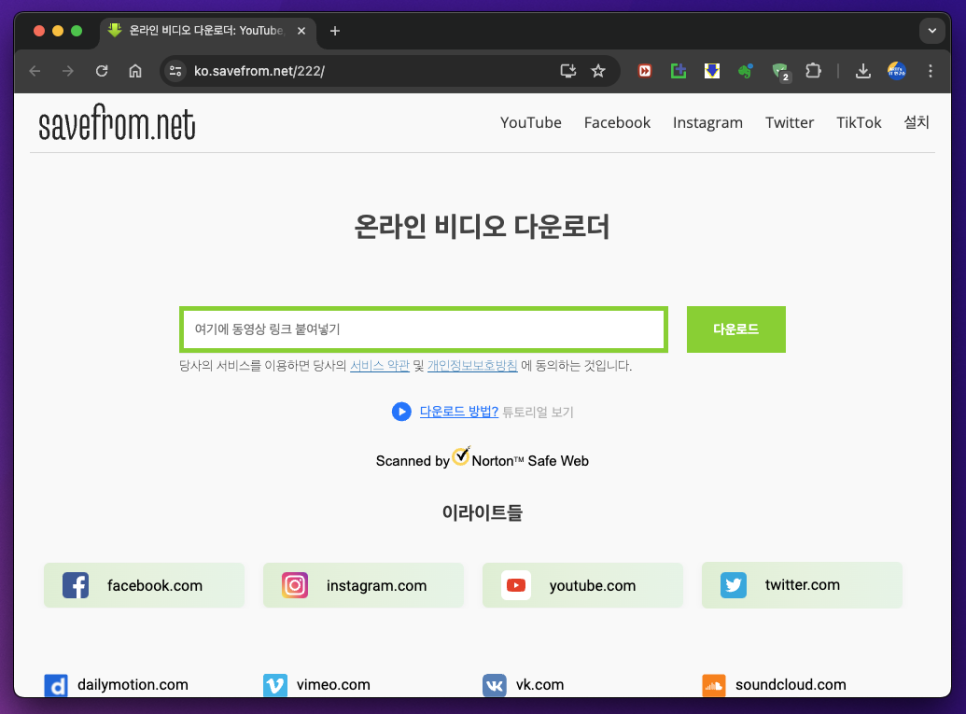Click the Instagram logo icon

294,585
